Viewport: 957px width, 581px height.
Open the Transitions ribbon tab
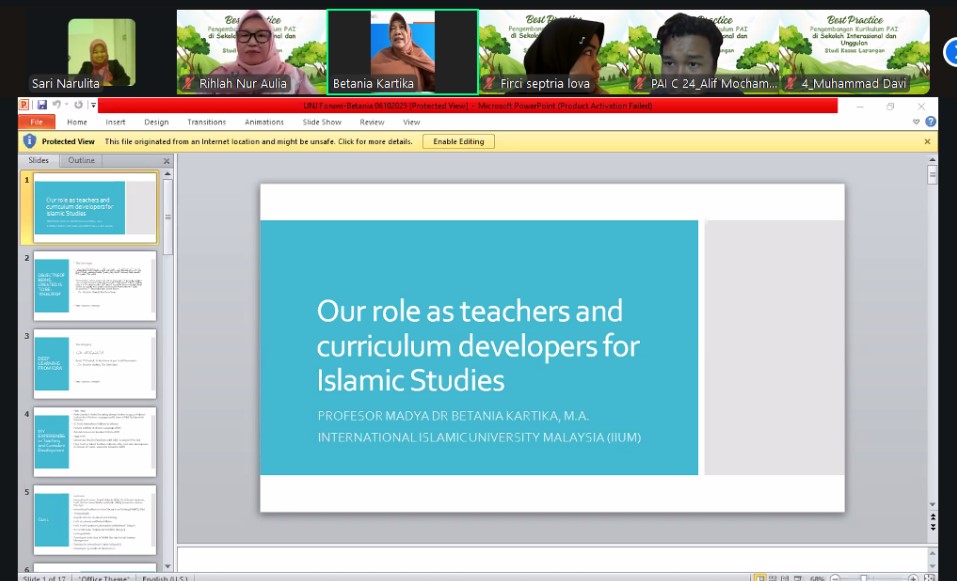(x=206, y=122)
